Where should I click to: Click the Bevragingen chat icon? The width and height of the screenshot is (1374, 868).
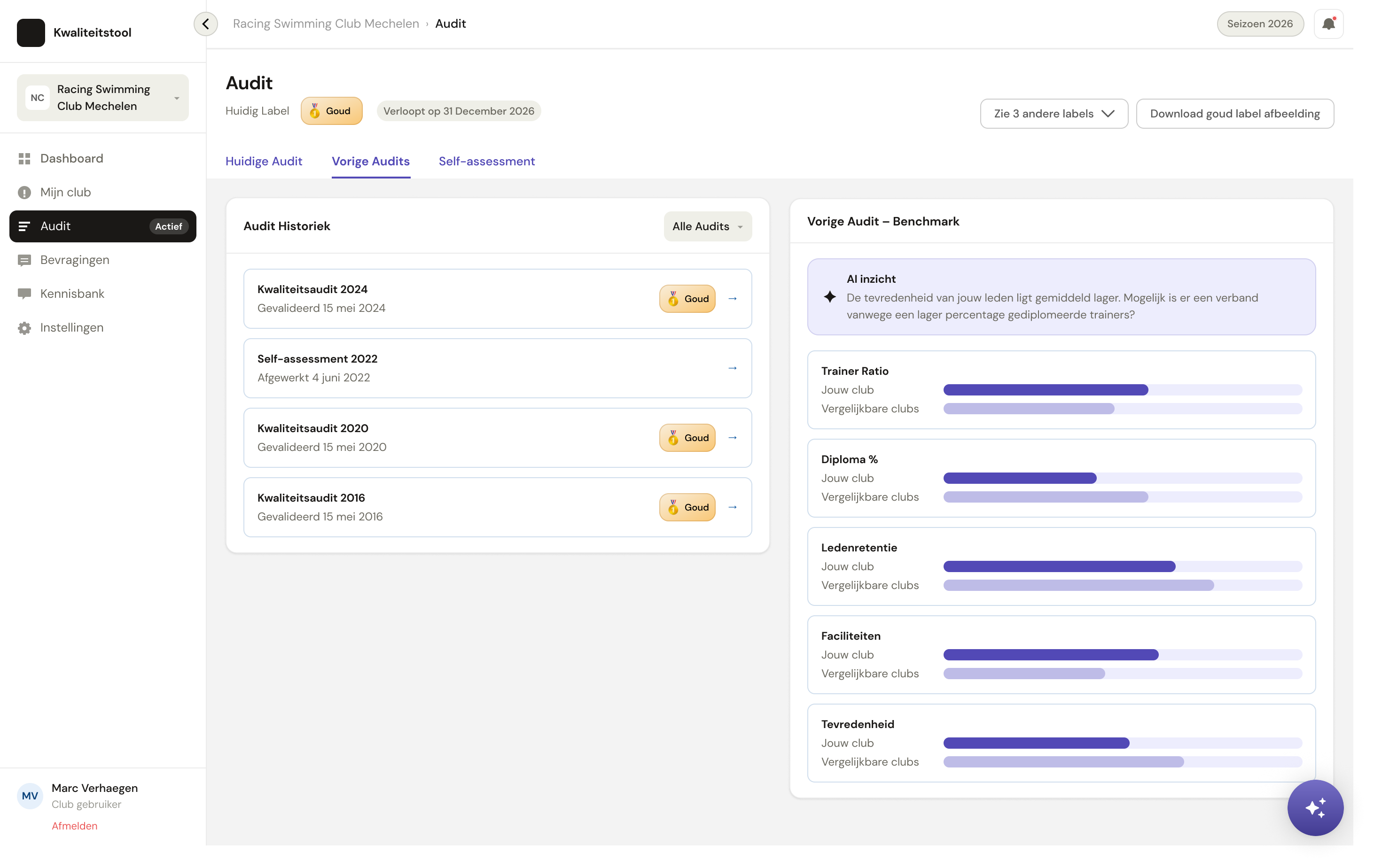(24, 260)
